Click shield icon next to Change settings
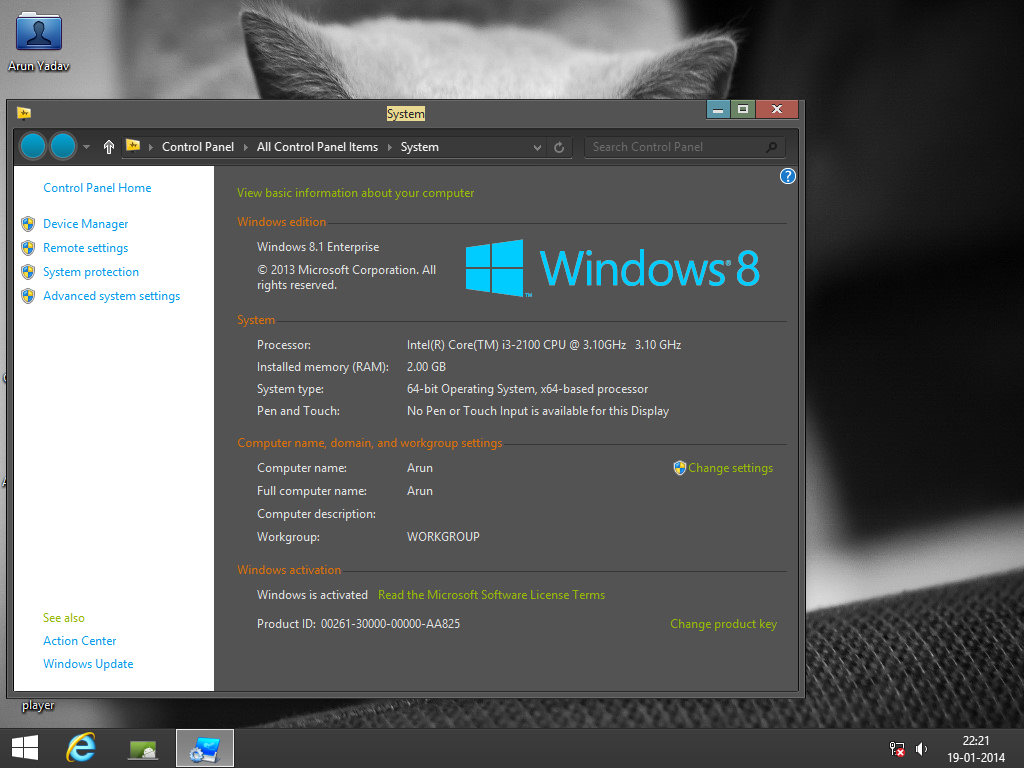The image size is (1024, 768). pyautogui.click(x=680, y=468)
